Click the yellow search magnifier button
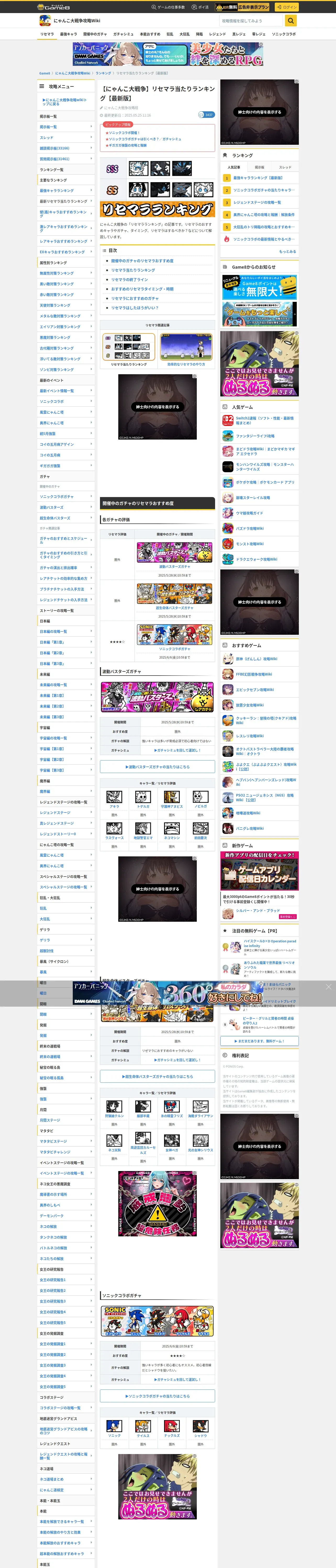This screenshot has width=336, height=1568. [x=292, y=21]
